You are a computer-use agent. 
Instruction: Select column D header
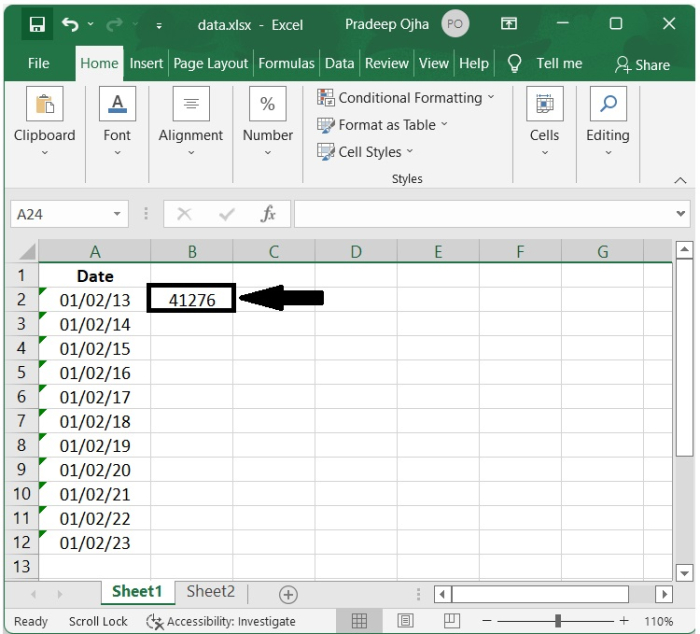[356, 252]
